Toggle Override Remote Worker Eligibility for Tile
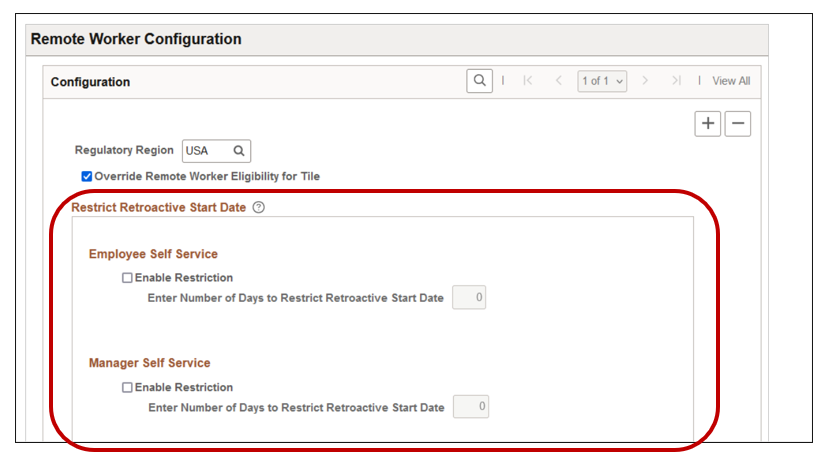 point(87,177)
